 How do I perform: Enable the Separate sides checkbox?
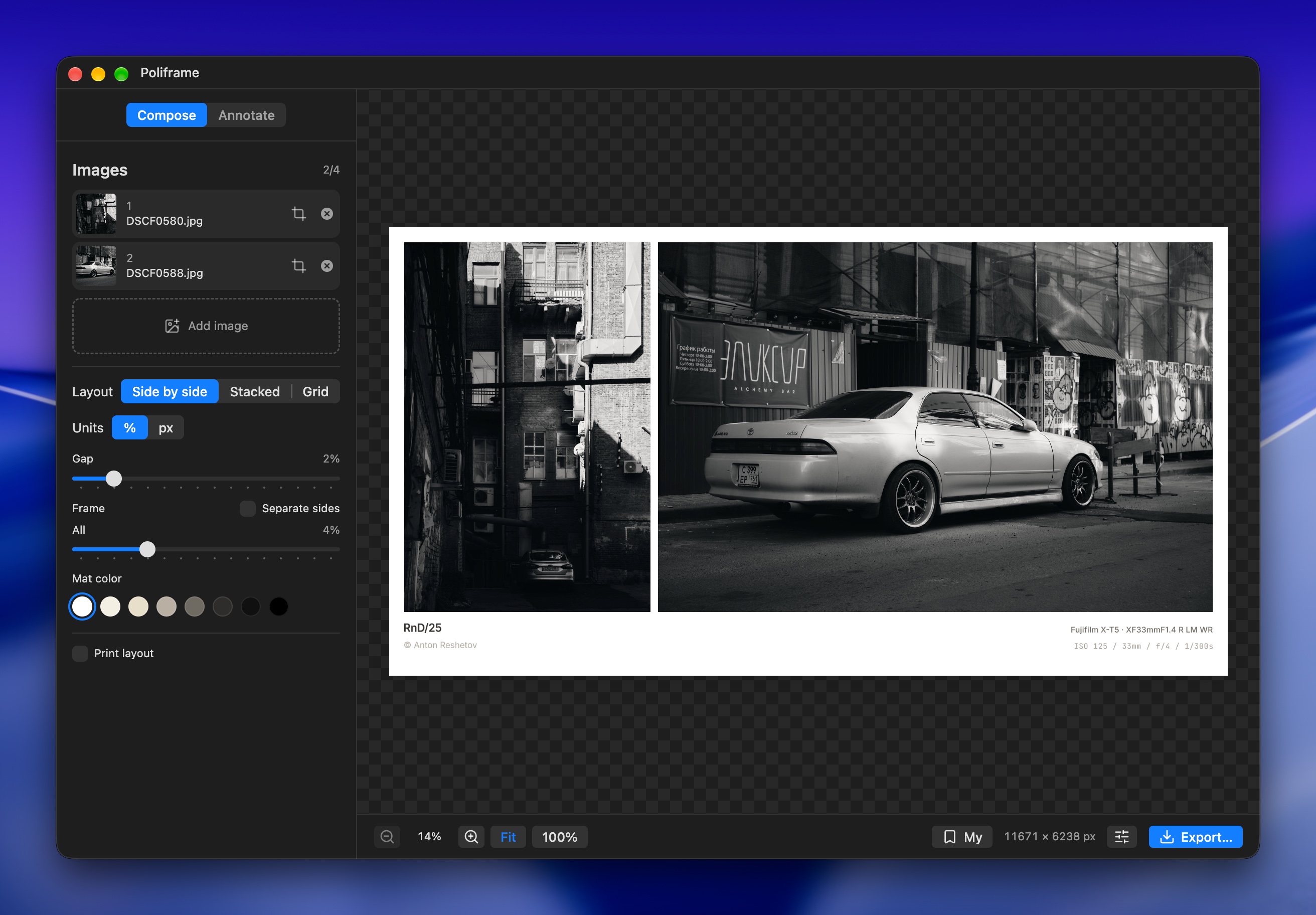(x=248, y=509)
